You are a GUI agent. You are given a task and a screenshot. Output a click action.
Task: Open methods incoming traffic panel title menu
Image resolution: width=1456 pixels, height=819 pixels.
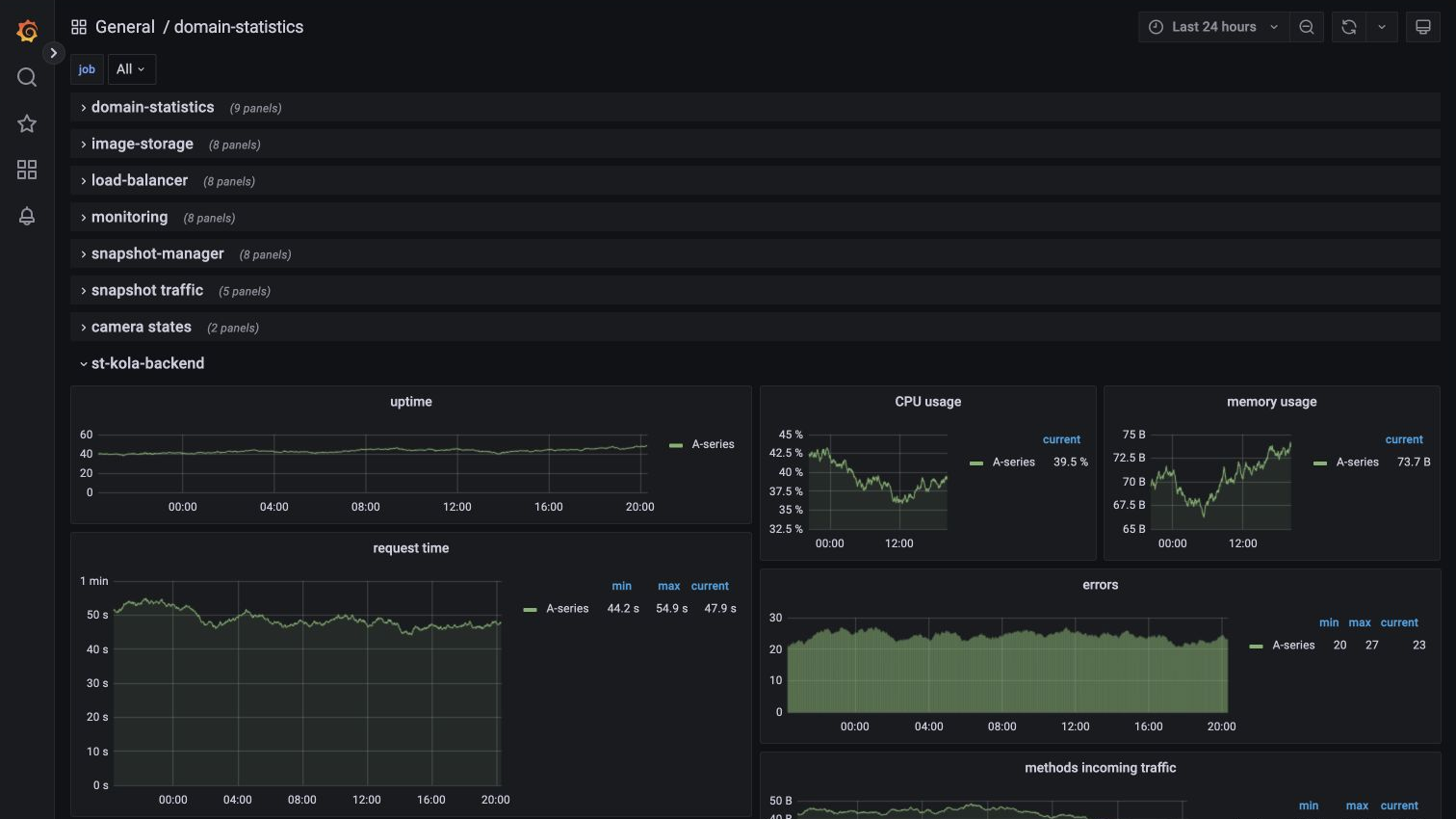click(x=1101, y=768)
